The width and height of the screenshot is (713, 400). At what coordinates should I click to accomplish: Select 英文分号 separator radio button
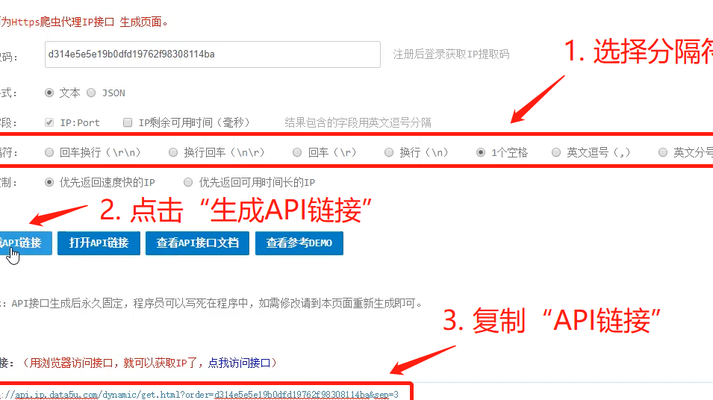663,153
